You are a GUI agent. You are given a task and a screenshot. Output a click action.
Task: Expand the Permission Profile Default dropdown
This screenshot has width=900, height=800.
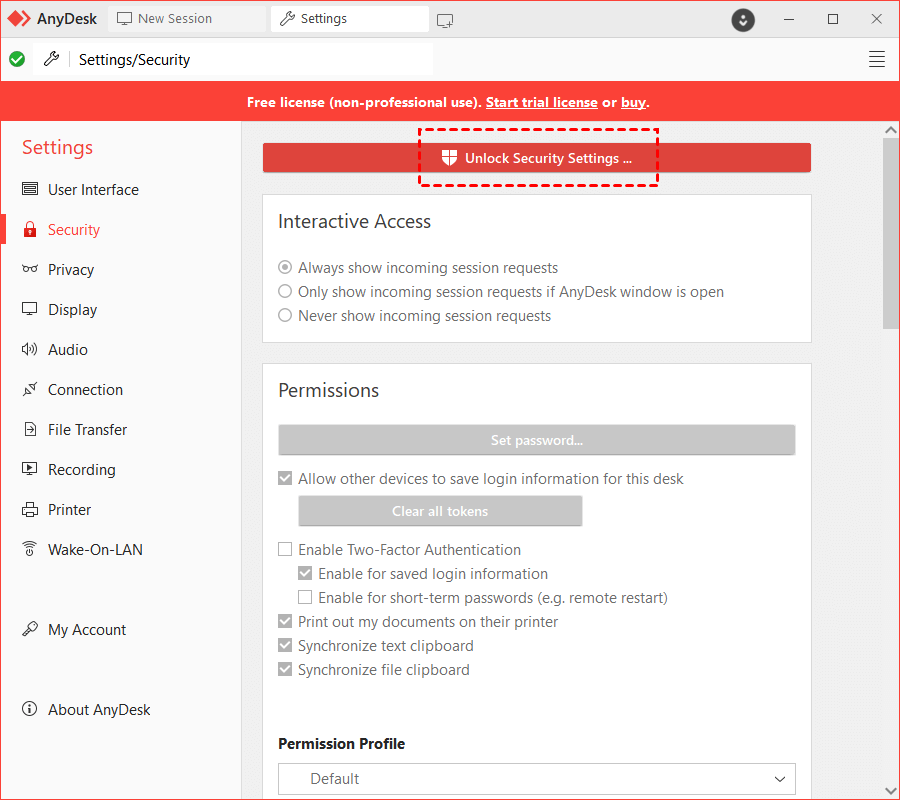(x=536, y=779)
